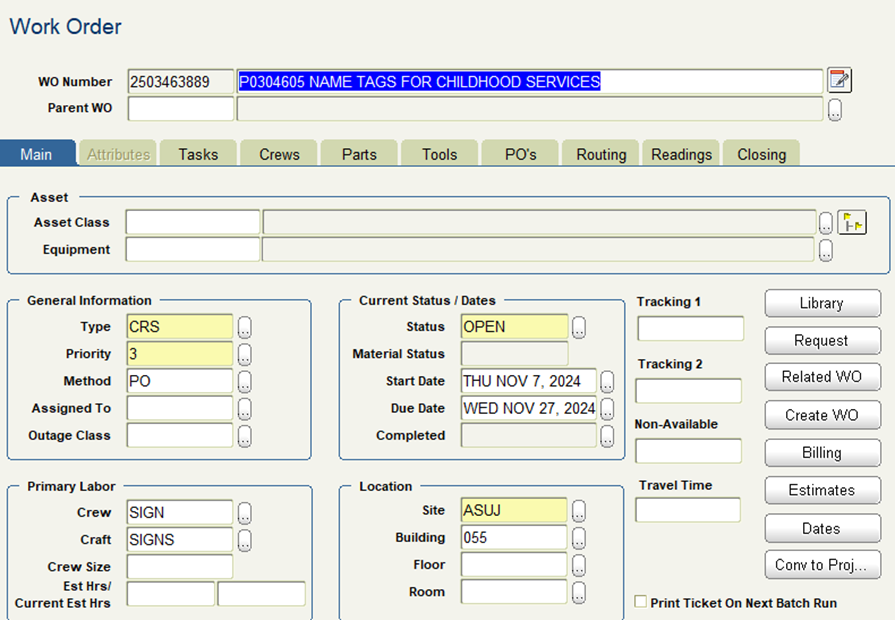Click the Start Date field
This screenshot has width=895, height=620.
tap(529, 381)
